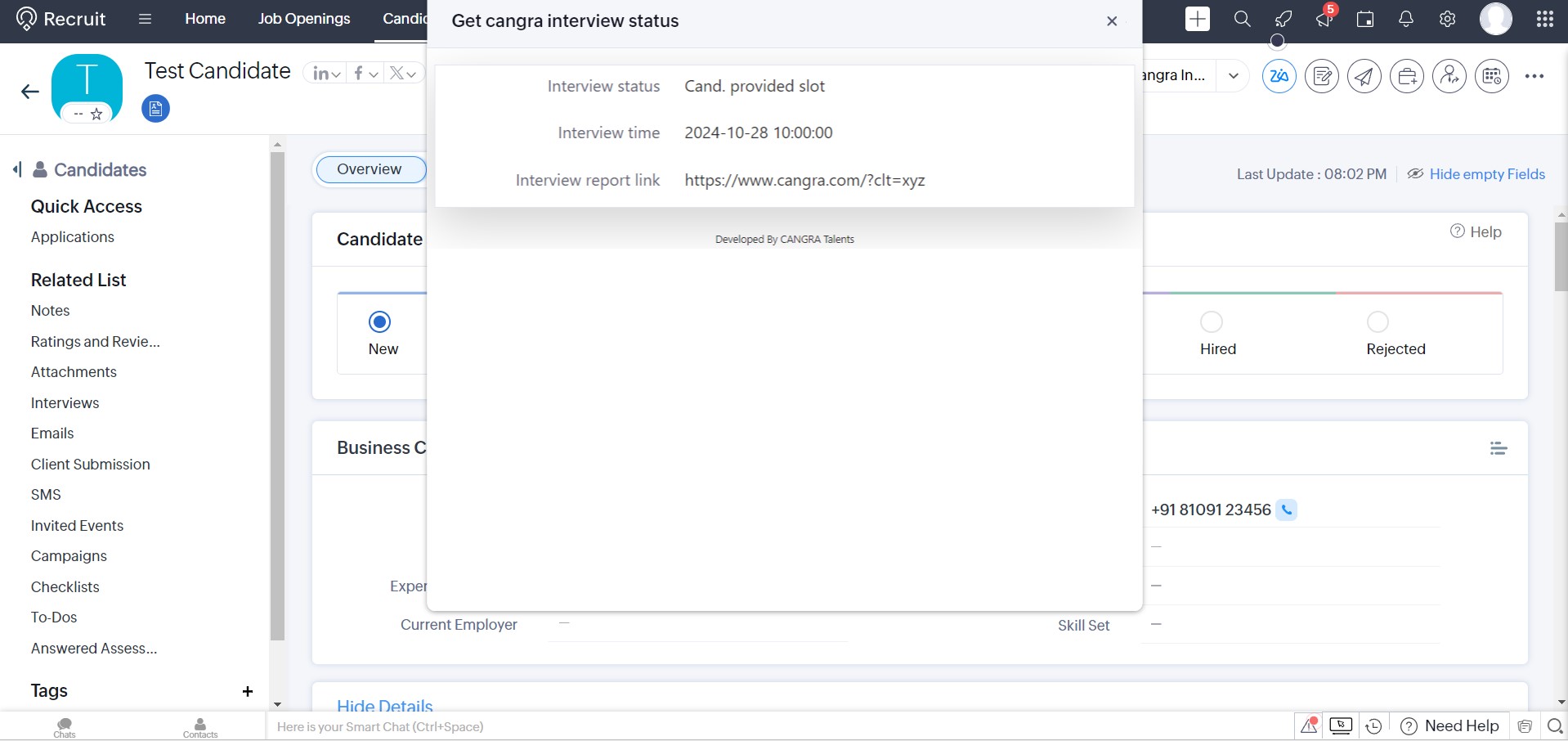This screenshot has width=1568, height=741.
Task: Open Checklists related list
Action: point(65,587)
